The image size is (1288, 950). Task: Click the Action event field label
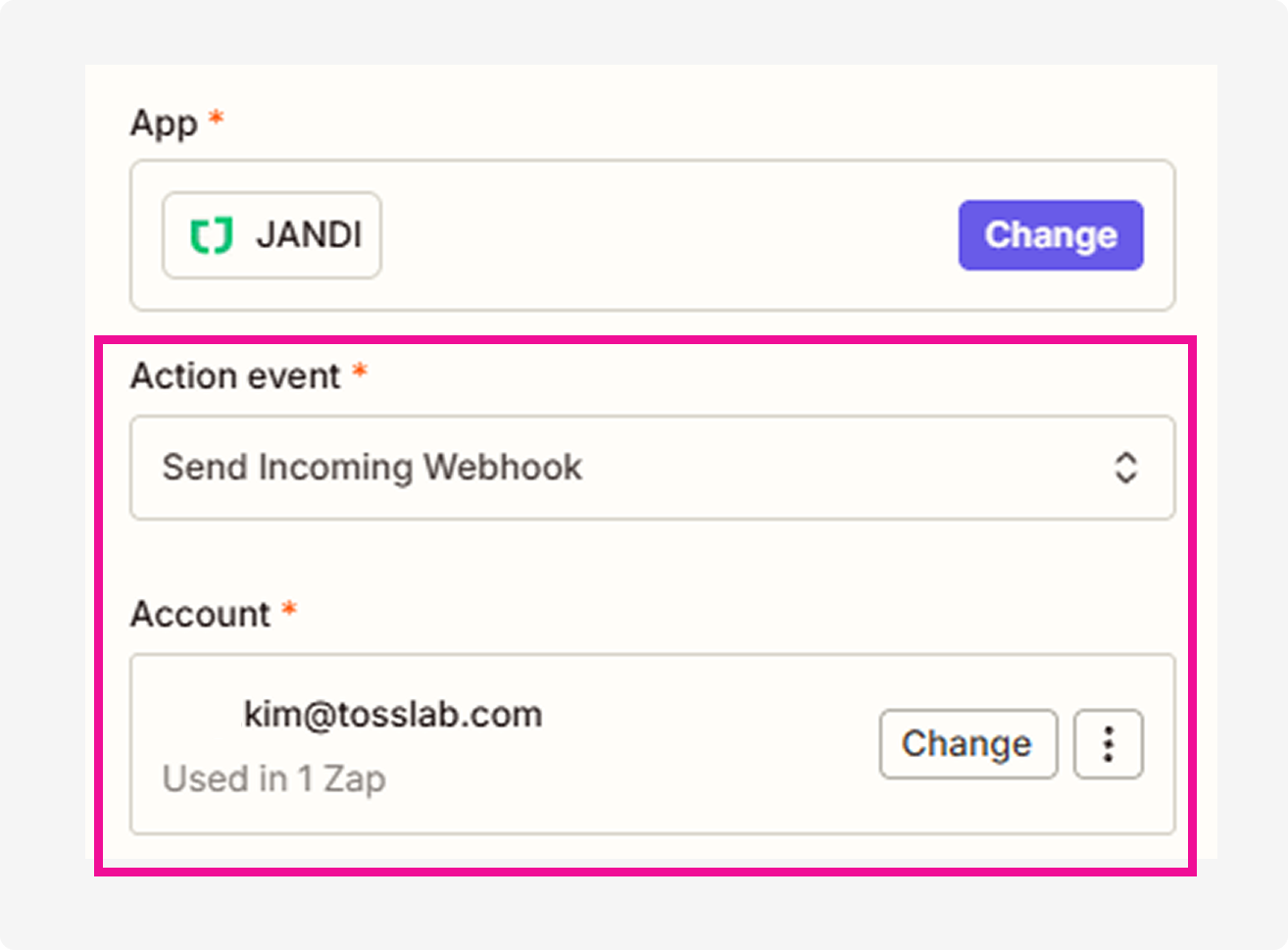tap(235, 376)
